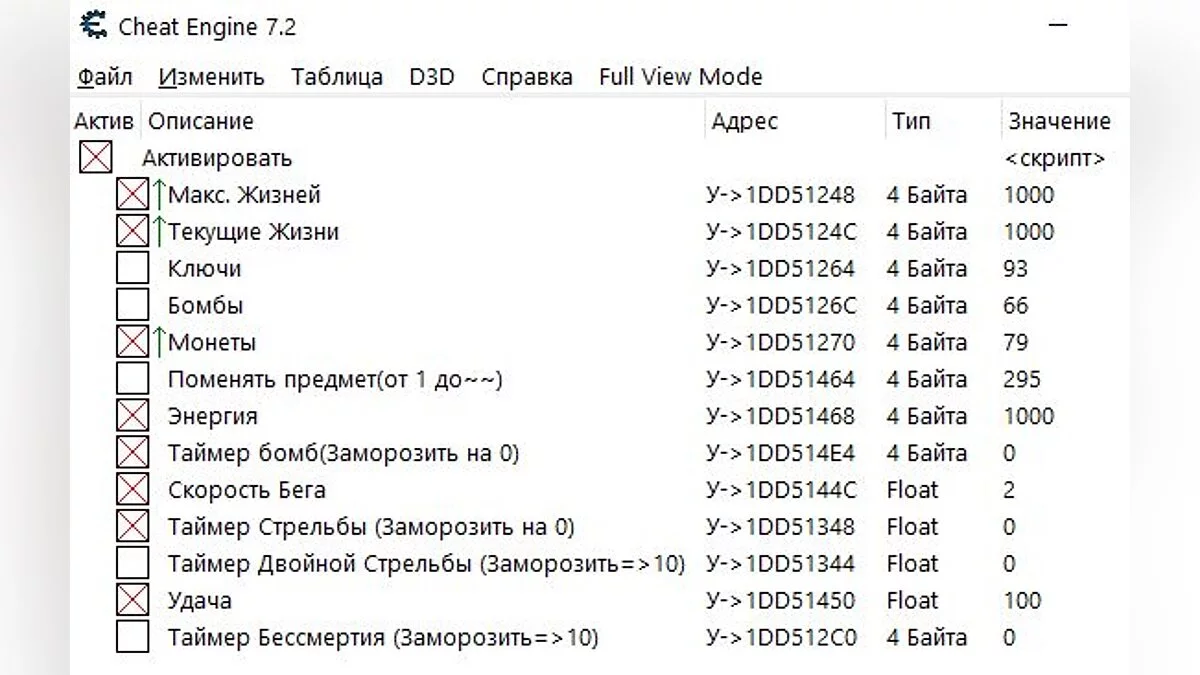Click the Описание column header

[201, 121]
